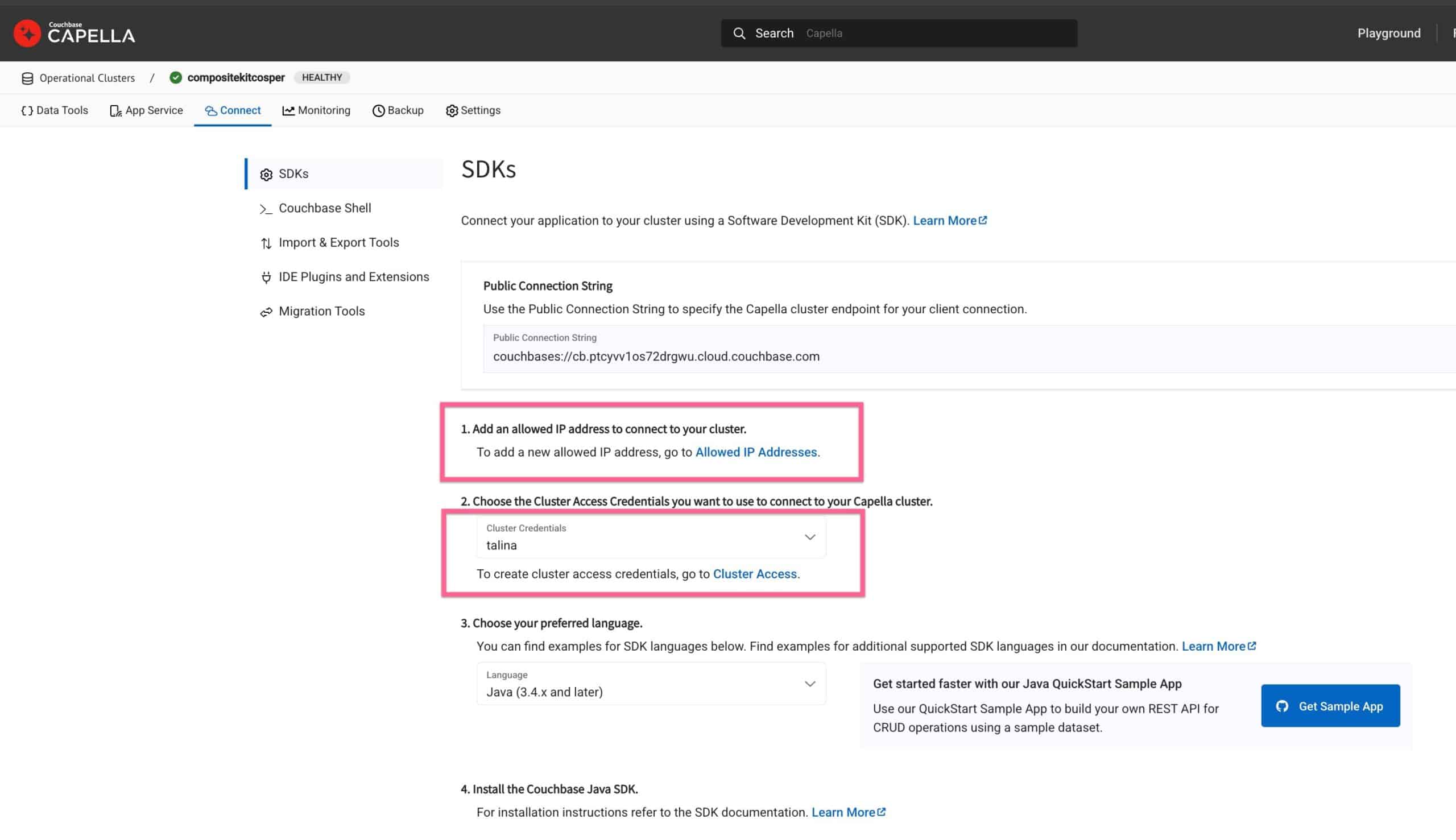Click the Couchbase Capella logo icon
Screen dimensions: 1456x840
[x=27, y=34]
